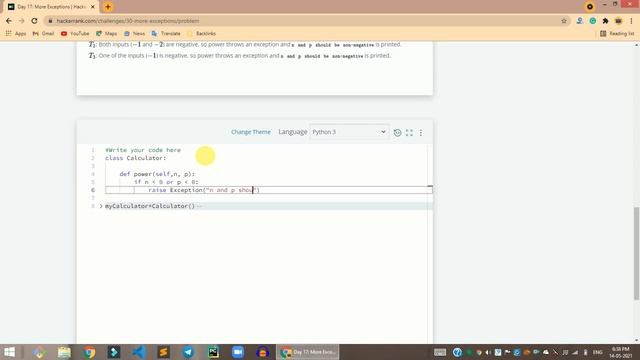Open the Translate bookmark
The height and width of the screenshot is (360, 640).
point(166,33)
